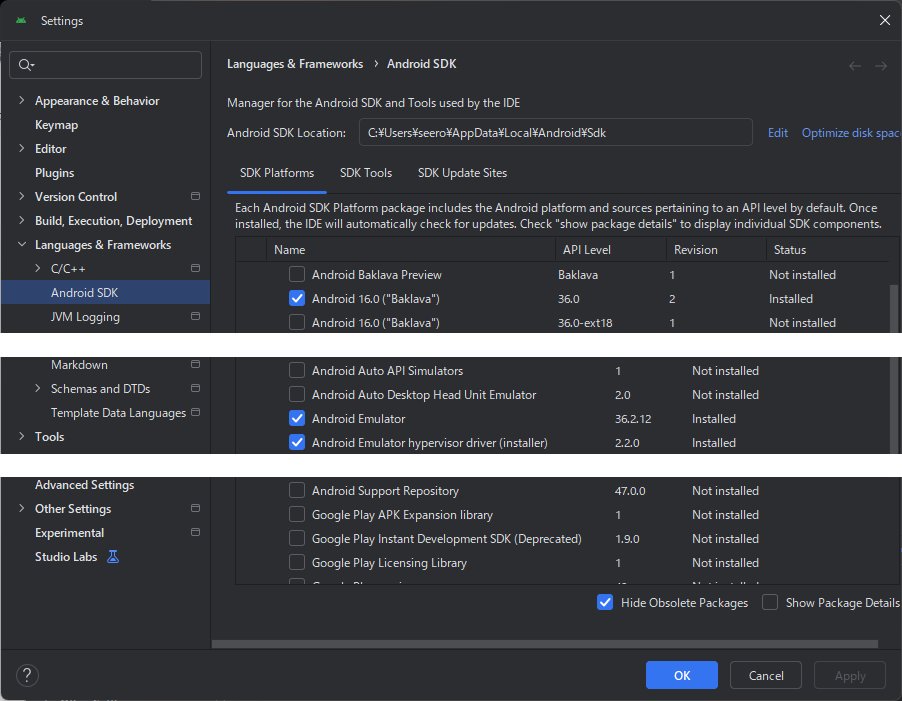Check Android Auto API Simulators checkbox
Screen dimensions: 902x701
(297, 370)
